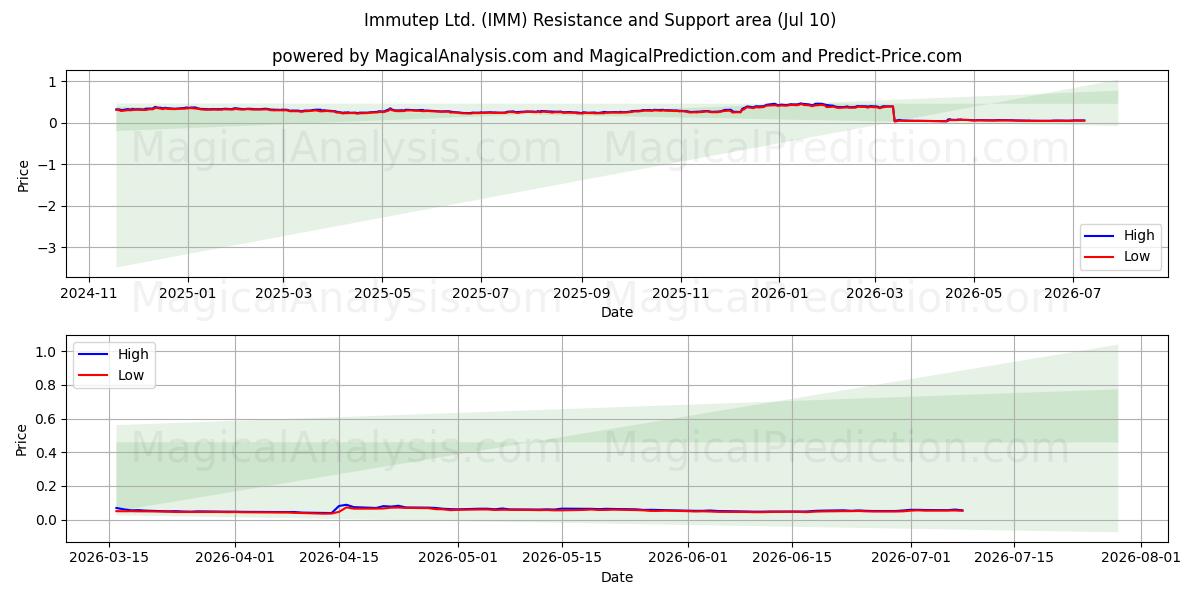Click the '2026-05-01' tick label
Screen dimensions: 1200x600
459,558
